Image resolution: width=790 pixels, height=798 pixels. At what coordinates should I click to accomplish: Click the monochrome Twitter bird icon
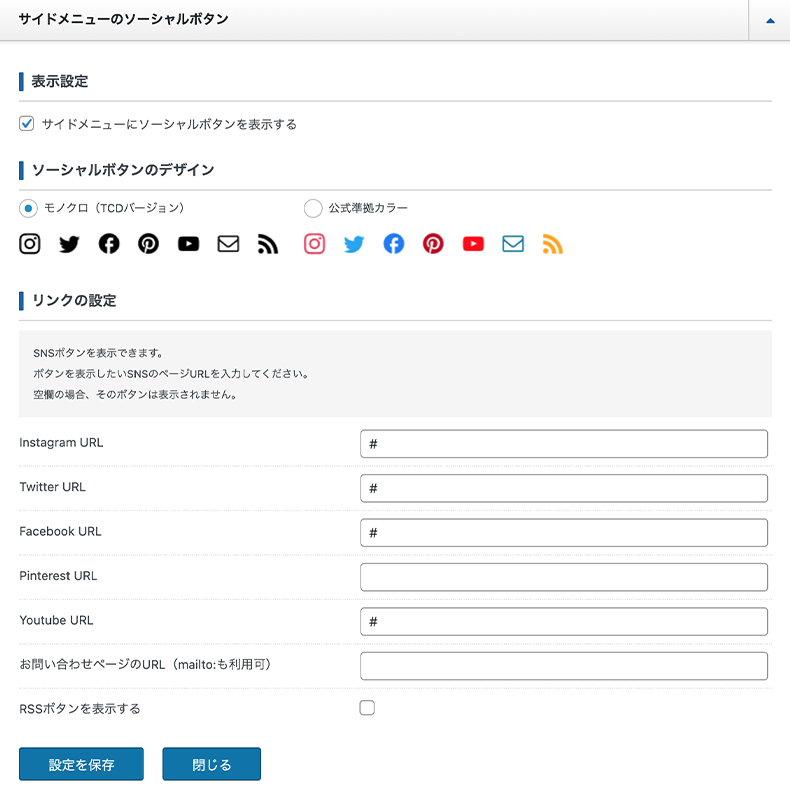69,244
